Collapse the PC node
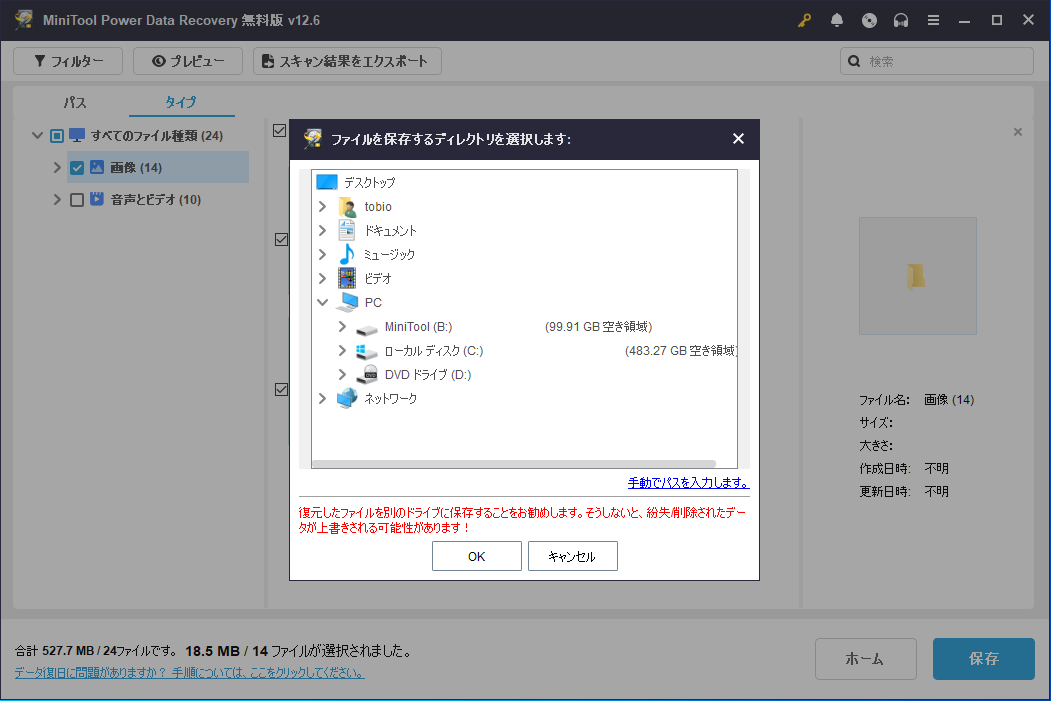The image size is (1051, 701). (x=322, y=302)
